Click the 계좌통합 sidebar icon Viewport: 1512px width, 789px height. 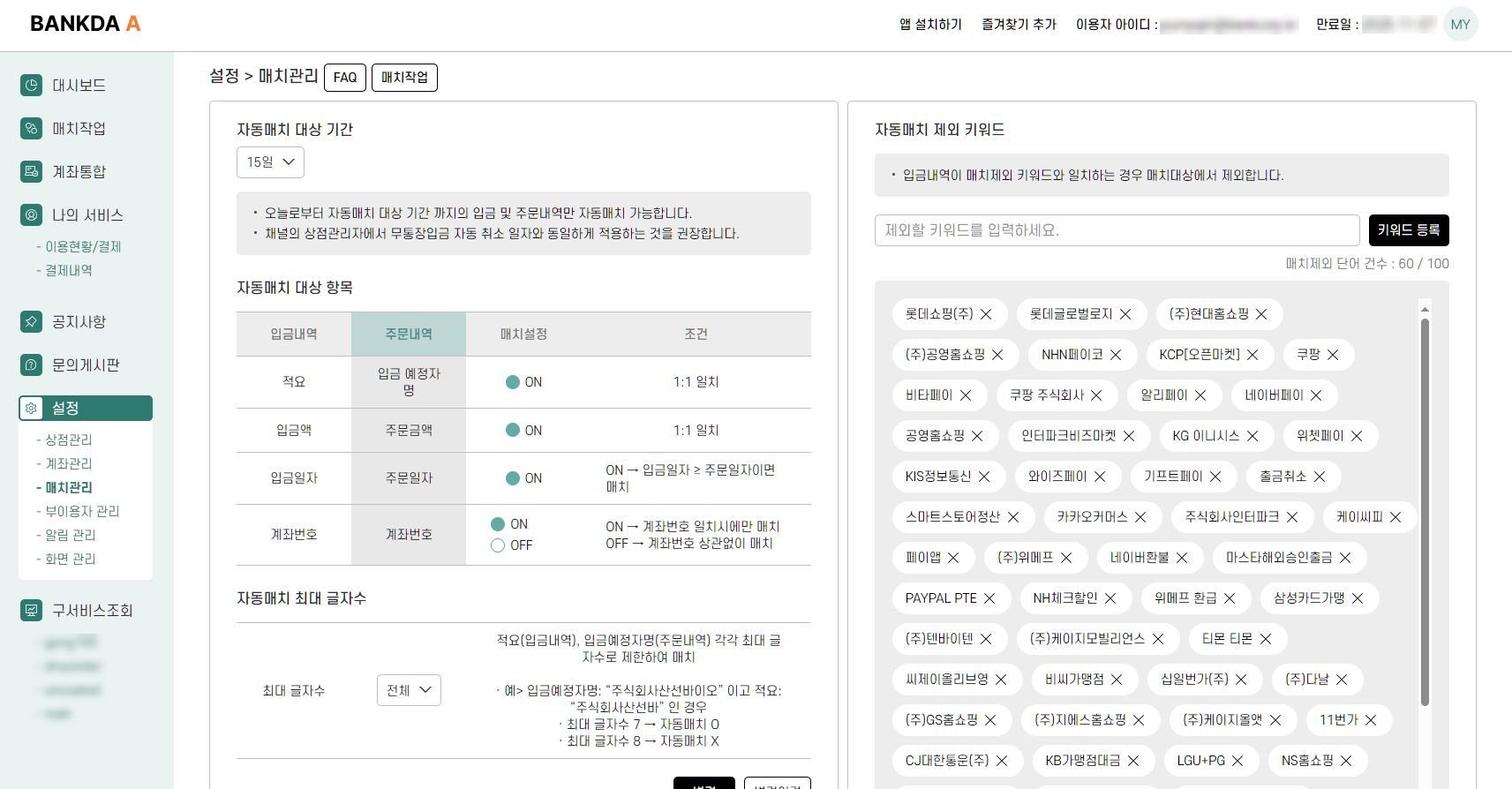(x=31, y=171)
